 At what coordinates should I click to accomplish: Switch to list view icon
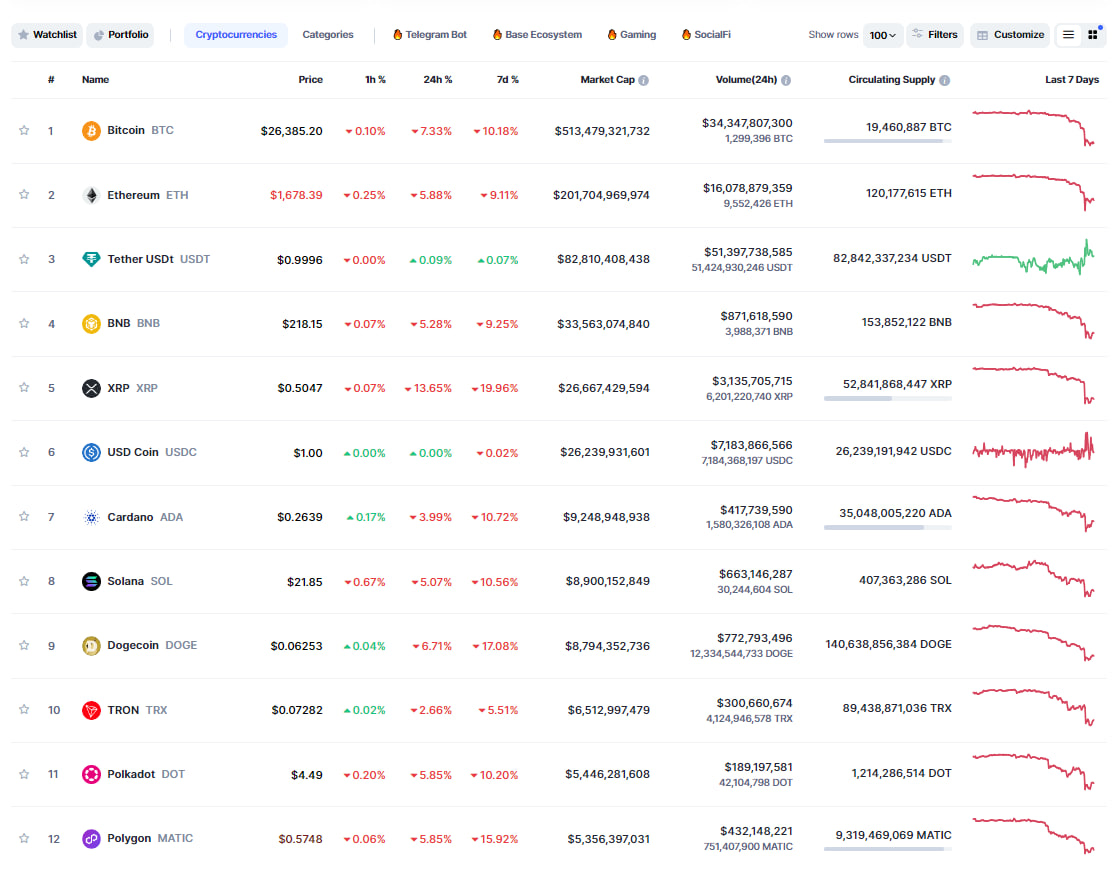coord(1068,34)
